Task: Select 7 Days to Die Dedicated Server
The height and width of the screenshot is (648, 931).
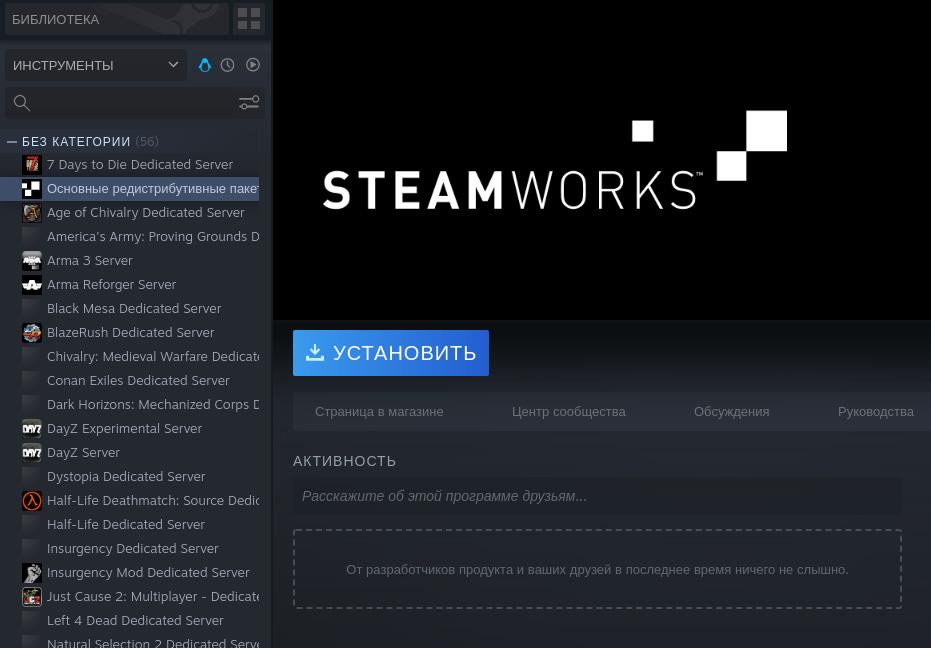Action: (x=140, y=165)
